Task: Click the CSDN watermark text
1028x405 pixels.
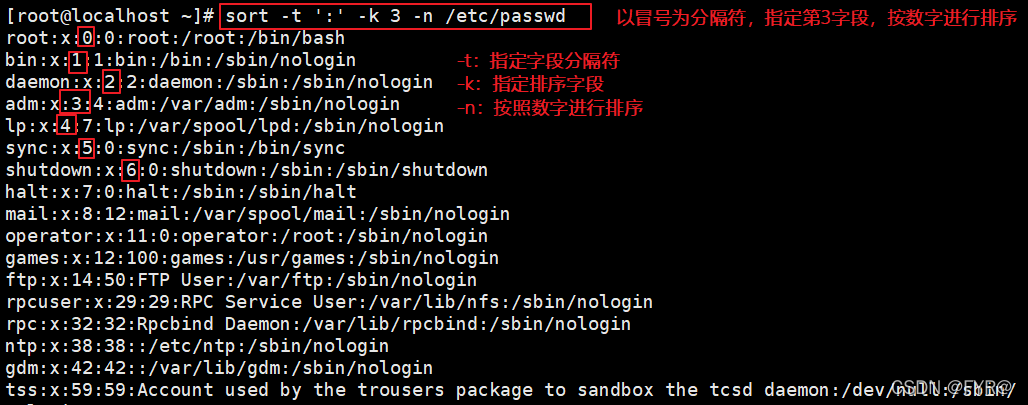Action: coord(958,387)
